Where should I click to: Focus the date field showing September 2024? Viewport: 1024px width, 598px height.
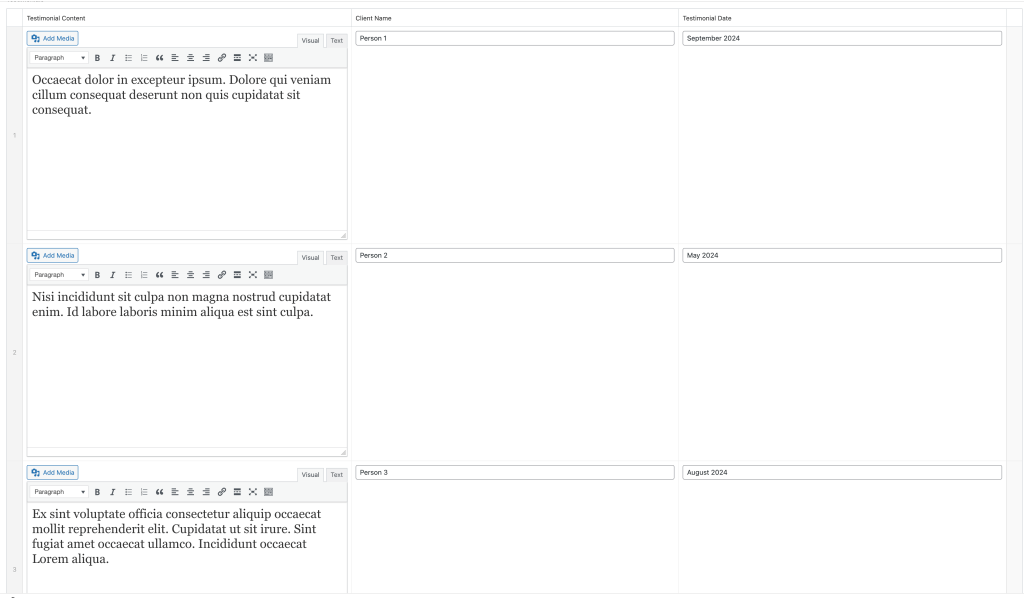click(x=842, y=39)
